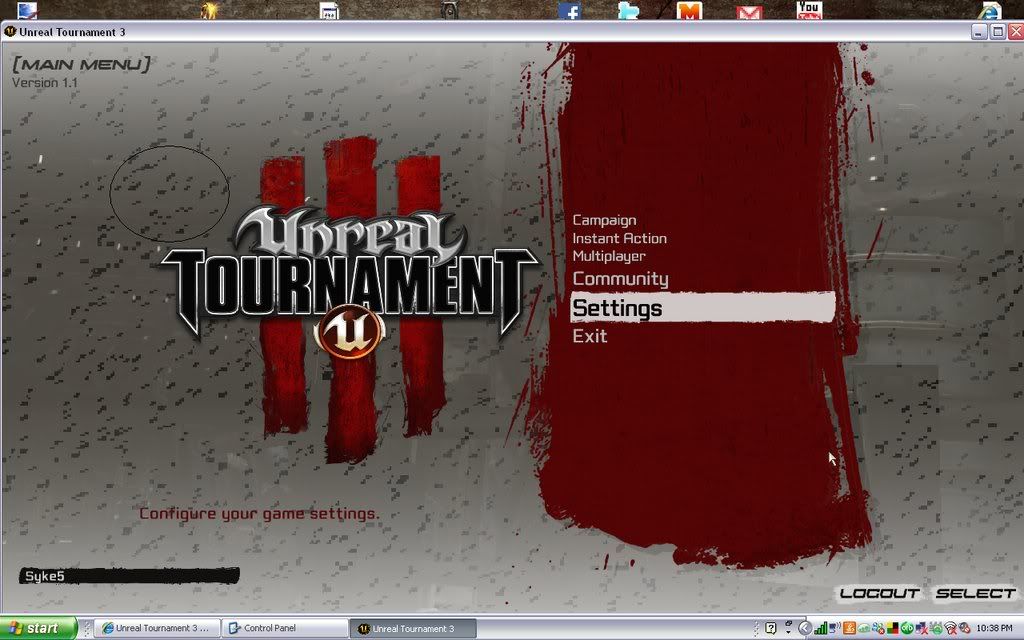The width and height of the screenshot is (1024, 640).
Task: Switch to the Unreal Tournament 3 browser taskbar window
Action: tap(156, 628)
